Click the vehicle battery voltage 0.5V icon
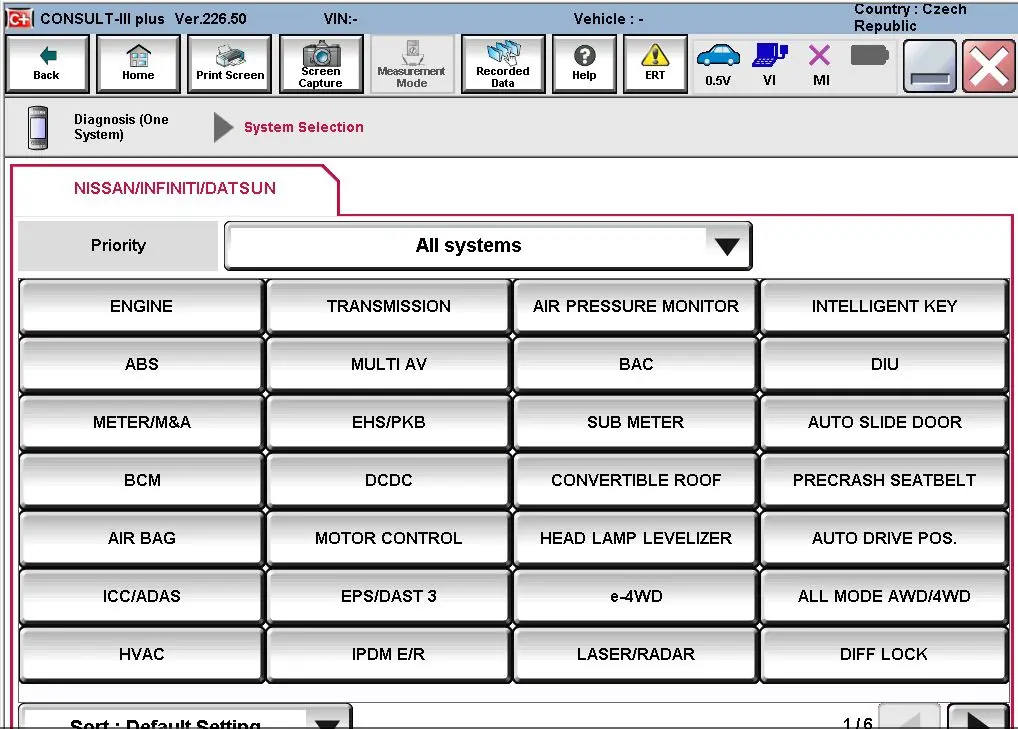This screenshot has width=1018, height=729. pos(717,63)
